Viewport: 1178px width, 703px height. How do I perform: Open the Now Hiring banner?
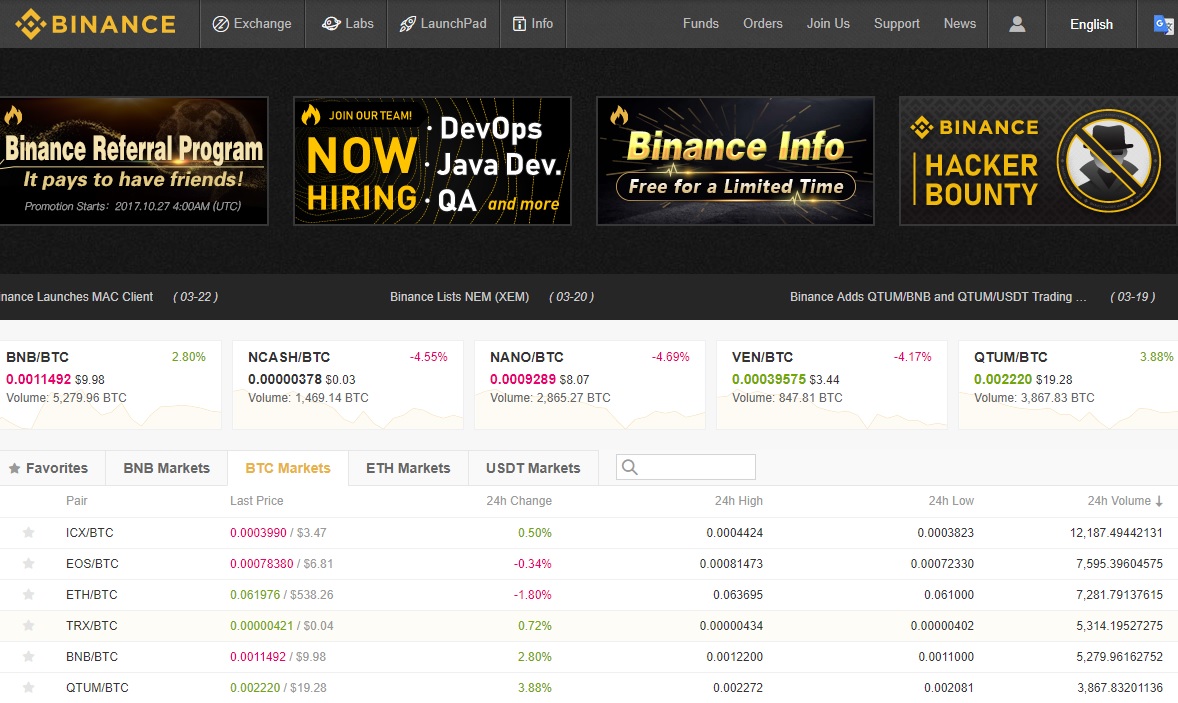pos(432,161)
